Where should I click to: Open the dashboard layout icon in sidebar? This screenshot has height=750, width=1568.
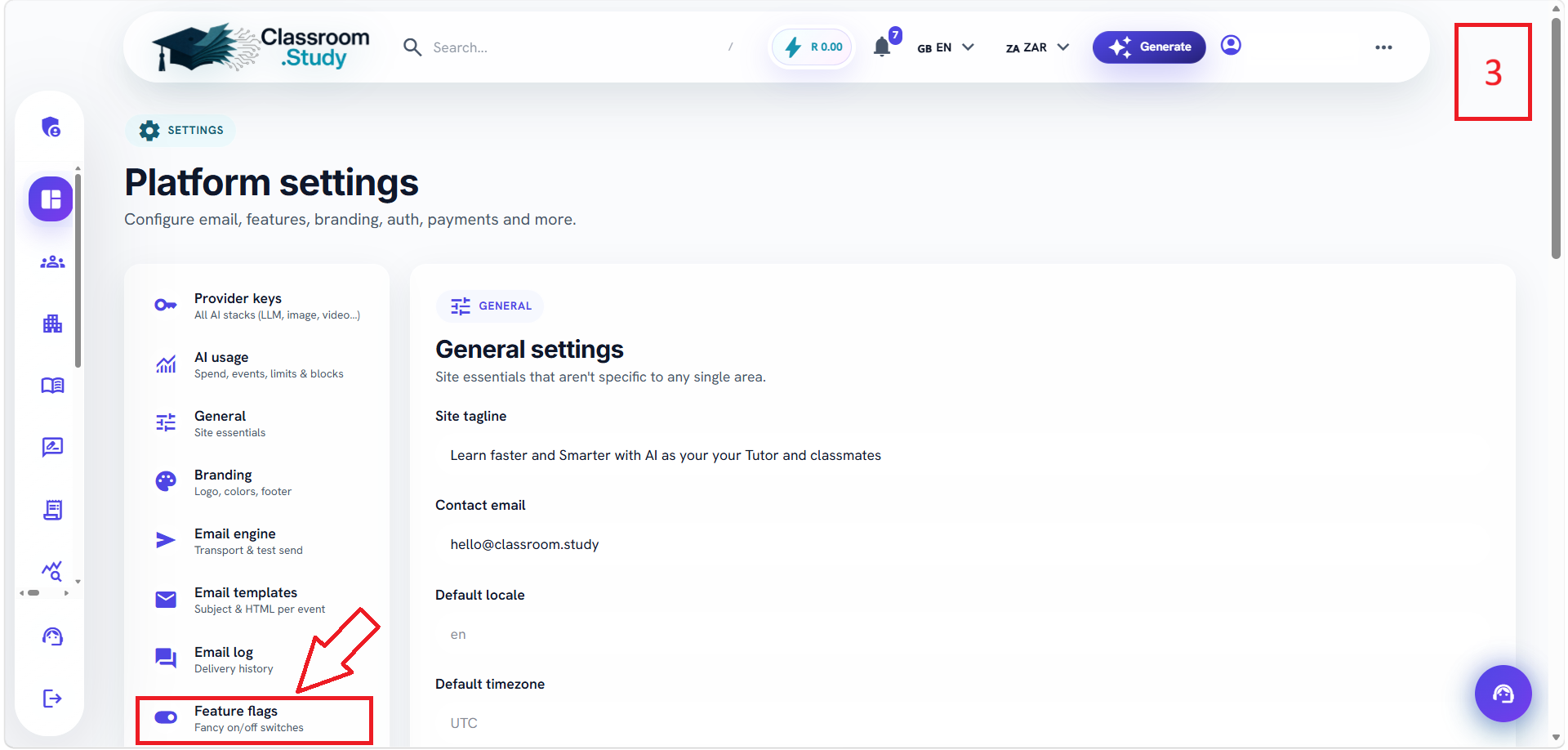pyautogui.click(x=51, y=199)
